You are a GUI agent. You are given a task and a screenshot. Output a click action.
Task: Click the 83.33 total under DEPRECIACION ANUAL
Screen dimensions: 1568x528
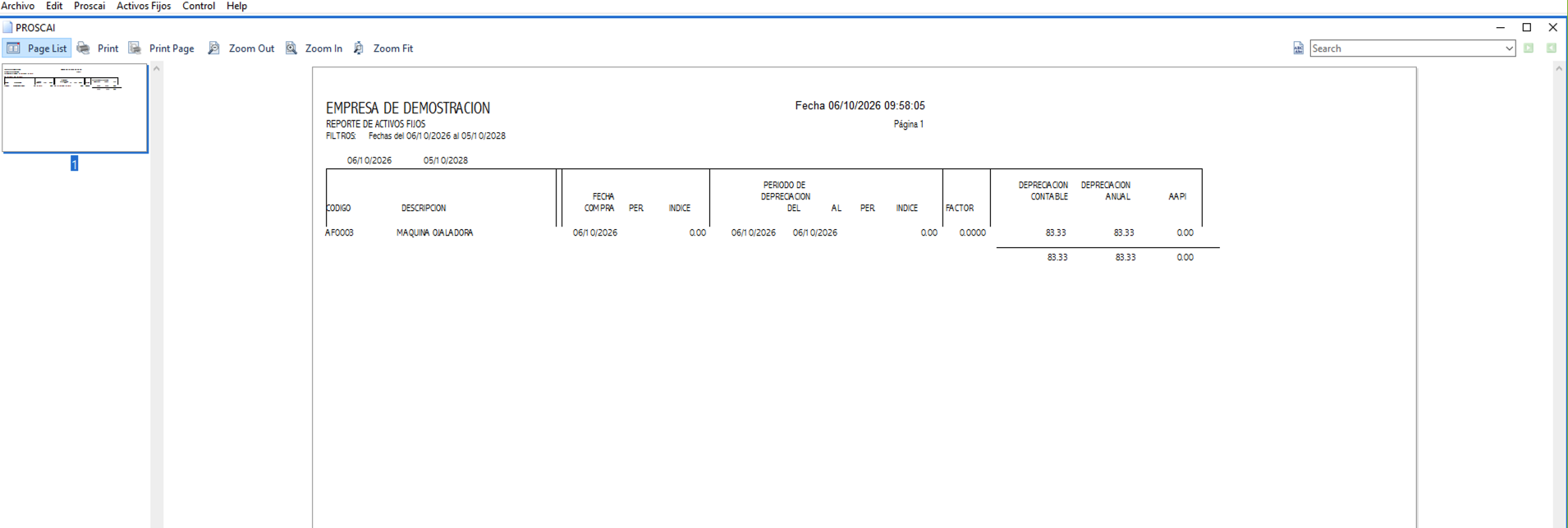1126,258
